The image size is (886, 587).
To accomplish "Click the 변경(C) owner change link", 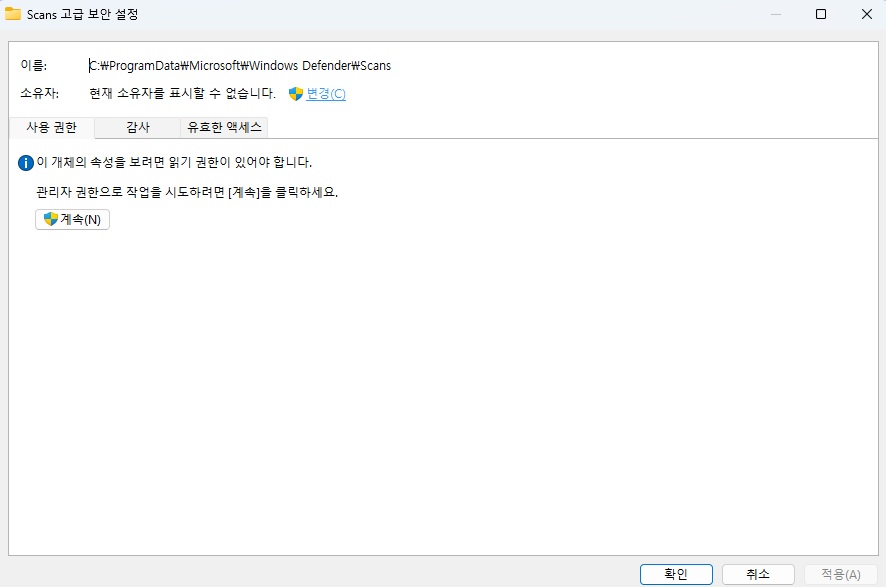I will pyautogui.click(x=325, y=94).
